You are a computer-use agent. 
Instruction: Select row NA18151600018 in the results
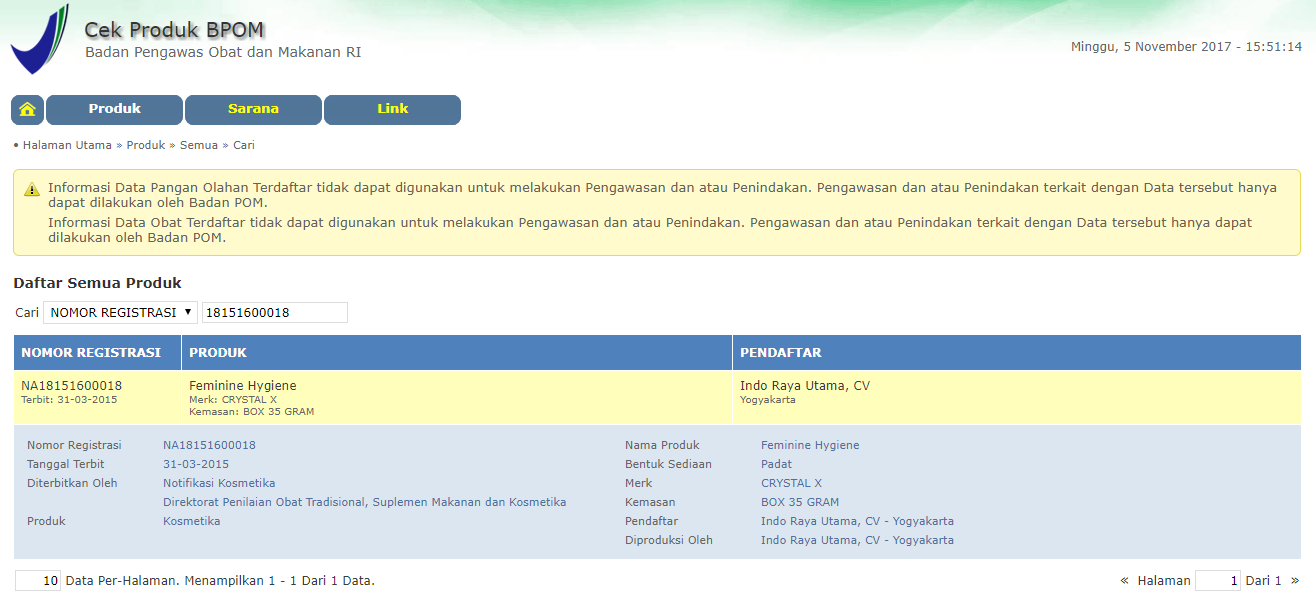(x=658, y=398)
